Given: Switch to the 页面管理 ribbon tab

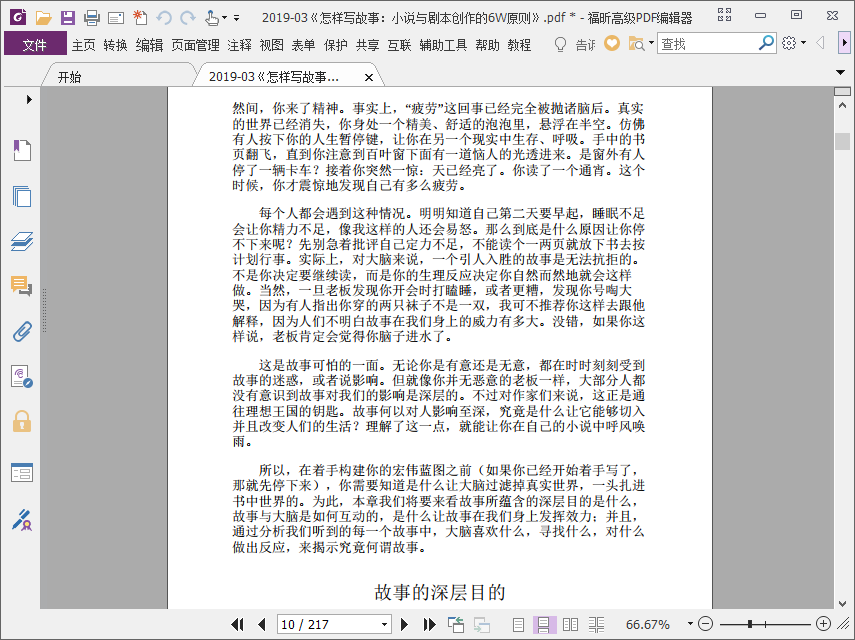Looking at the screenshot, I should (195, 45).
